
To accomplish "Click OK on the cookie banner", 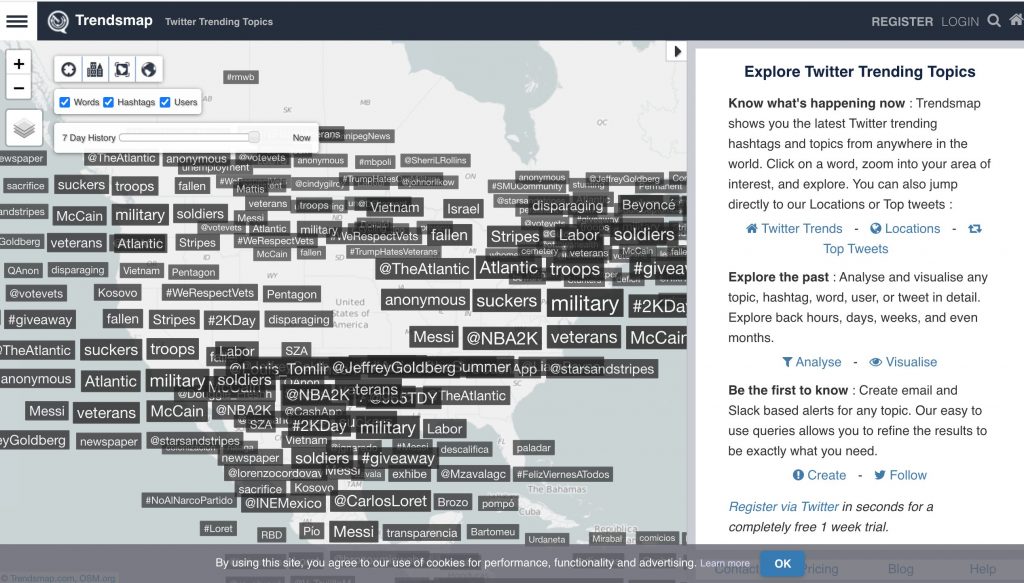I will click(782, 563).
